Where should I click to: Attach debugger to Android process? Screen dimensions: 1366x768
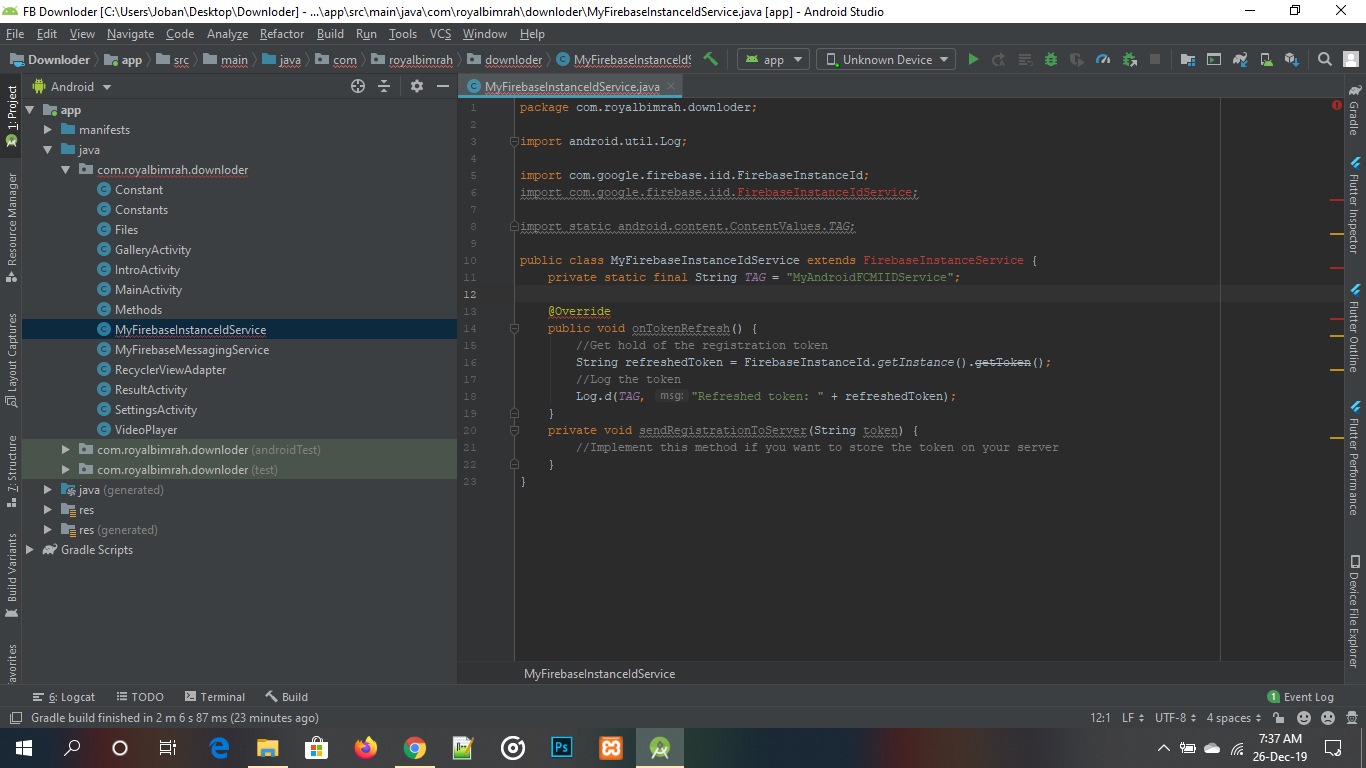(1129, 59)
